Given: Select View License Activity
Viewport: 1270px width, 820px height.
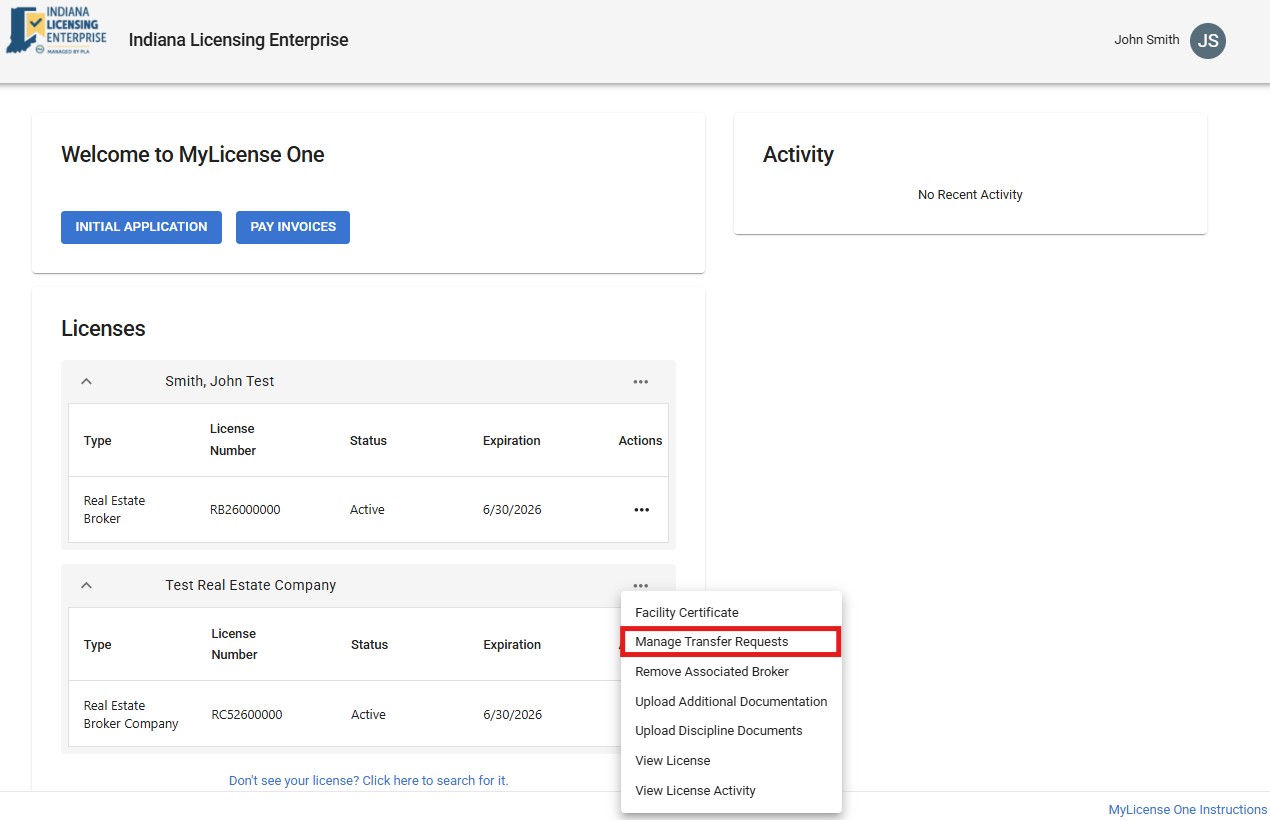Looking at the screenshot, I should 694,790.
